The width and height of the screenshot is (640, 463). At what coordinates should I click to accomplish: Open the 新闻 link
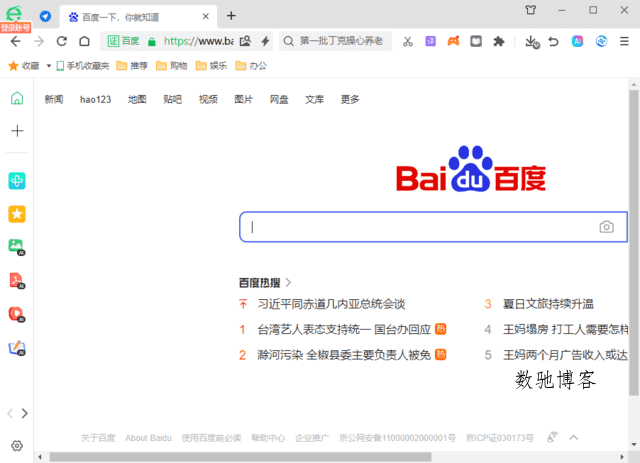coord(54,99)
